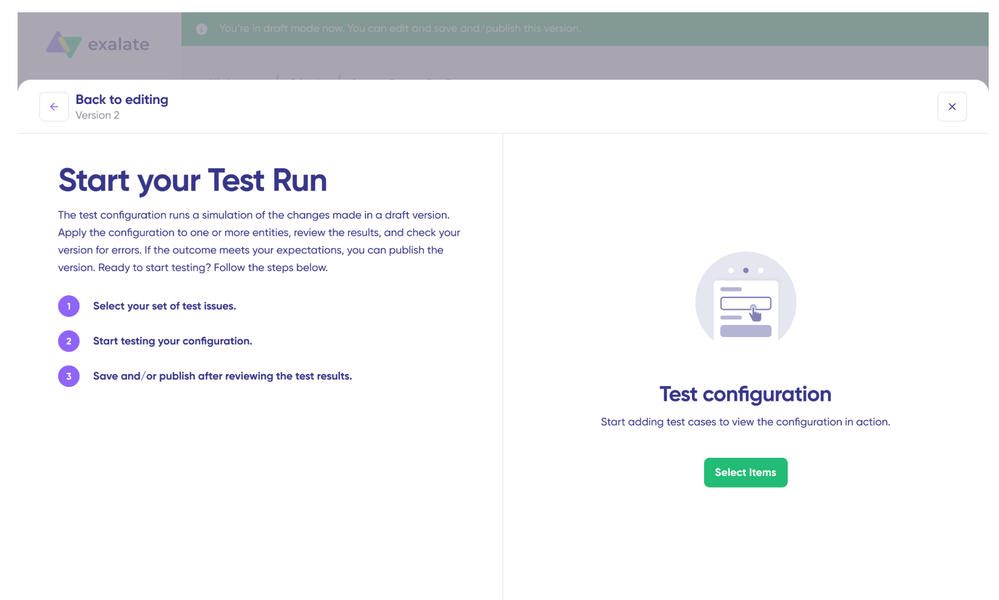The height and width of the screenshot is (600, 999).
Task: Click 'Select your set of test issues.' text
Action: coord(164,306)
